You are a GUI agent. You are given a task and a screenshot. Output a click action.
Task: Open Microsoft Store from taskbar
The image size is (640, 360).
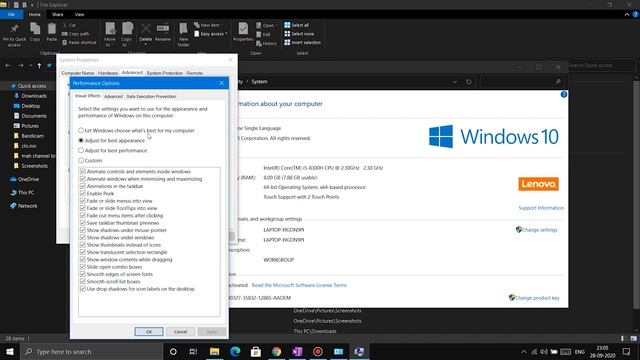click(256, 351)
